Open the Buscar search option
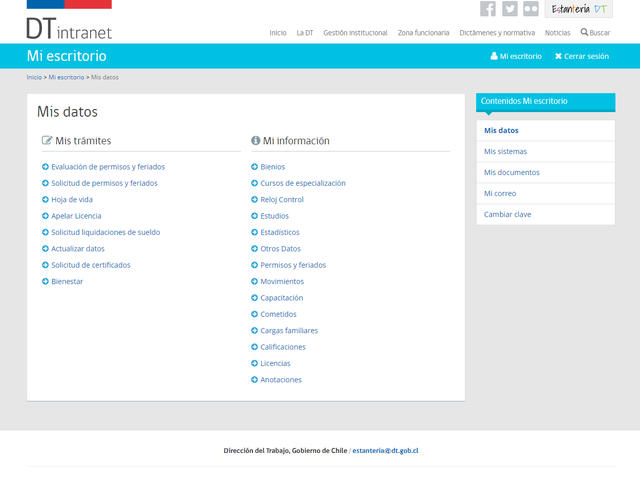 595,33
